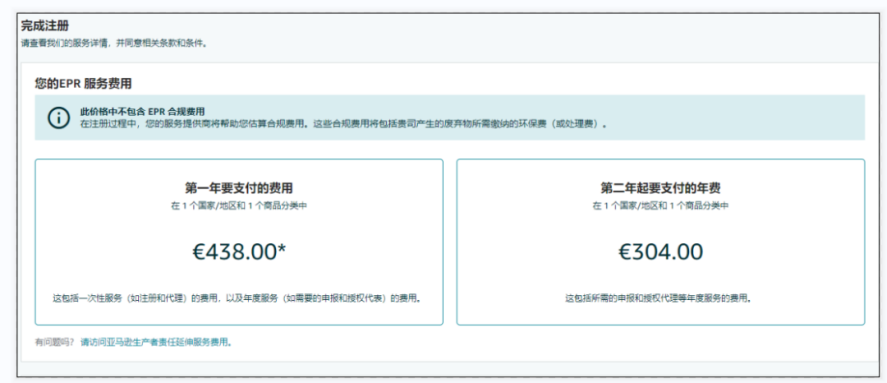
Task: Click the €438.00 first-year price
Action: [234, 253]
